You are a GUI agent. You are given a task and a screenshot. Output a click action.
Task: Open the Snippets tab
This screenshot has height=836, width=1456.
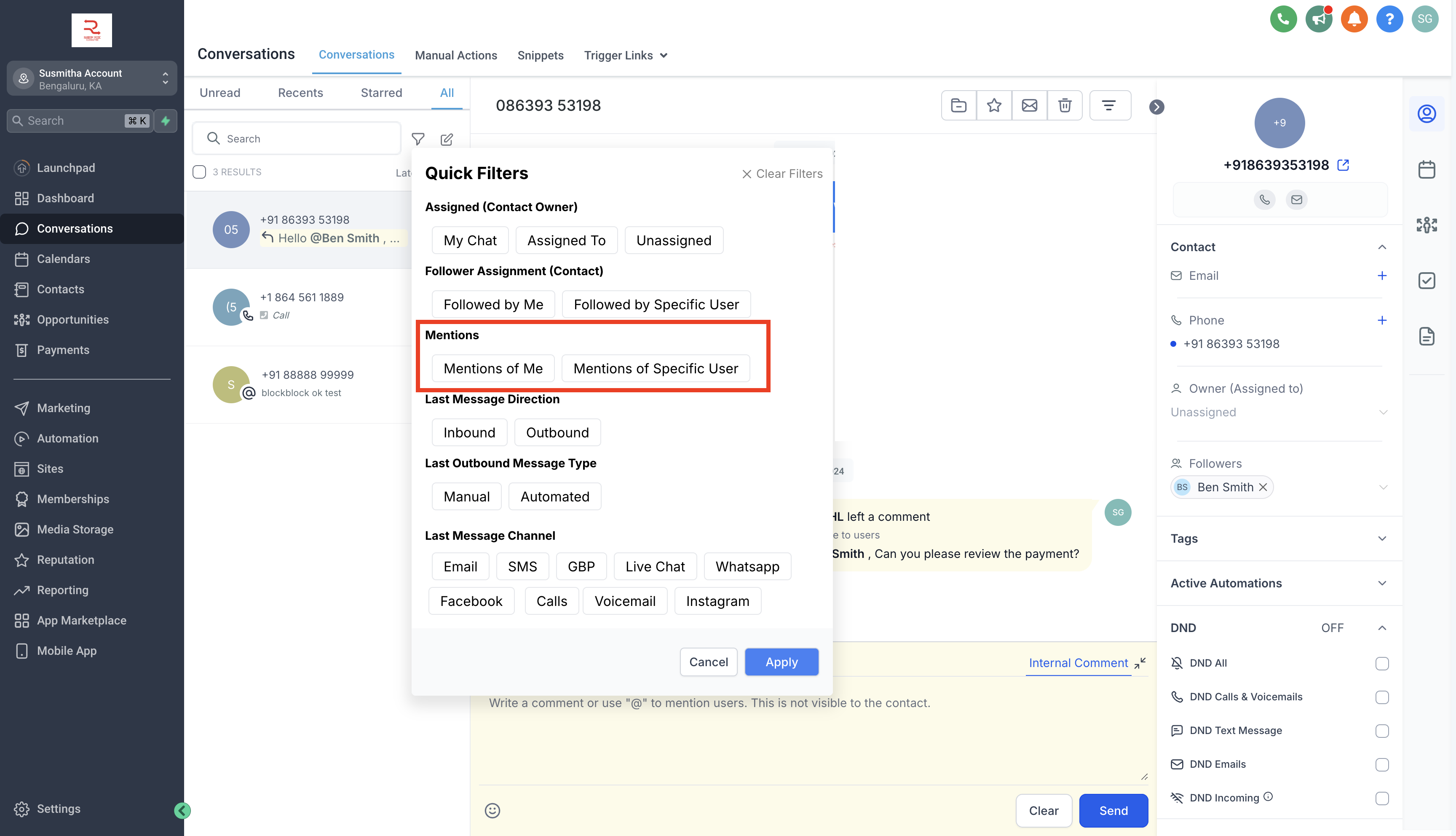coord(540,56)
